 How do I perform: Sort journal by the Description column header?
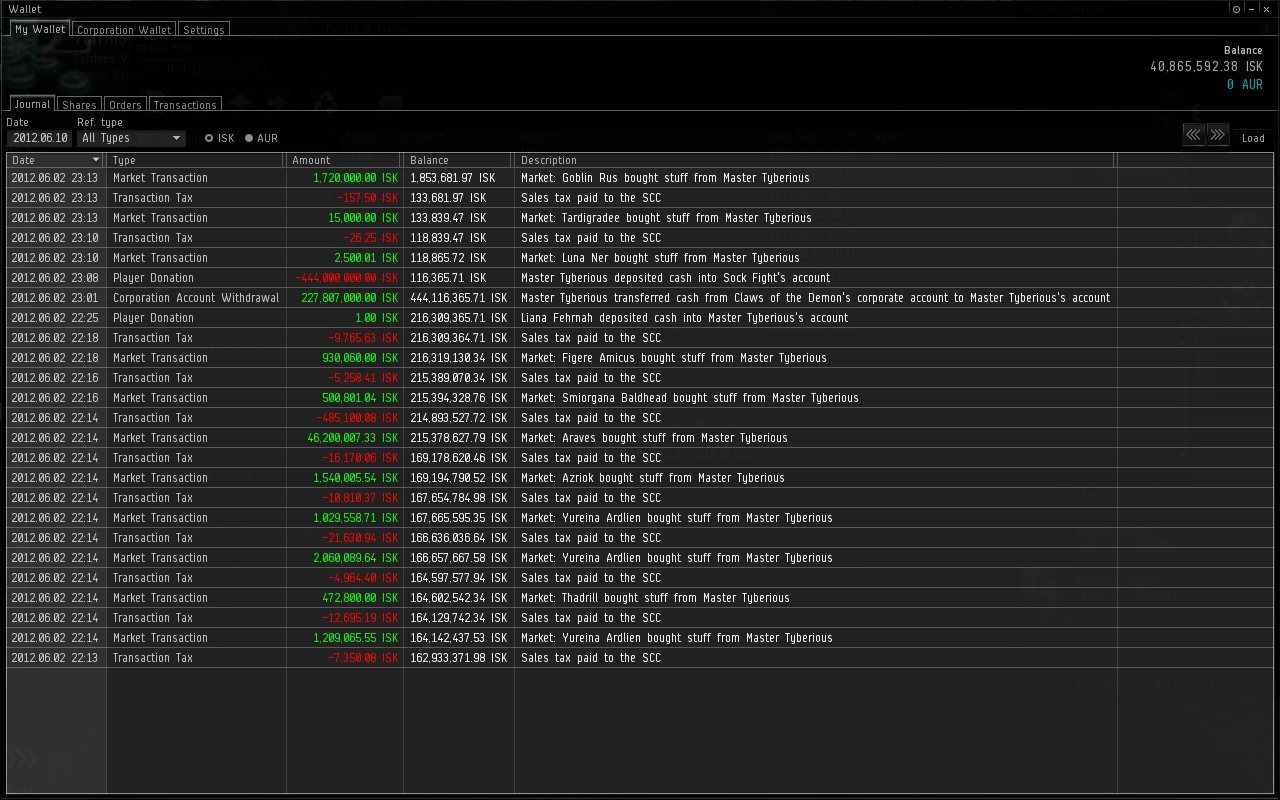[x=814, y=160]
